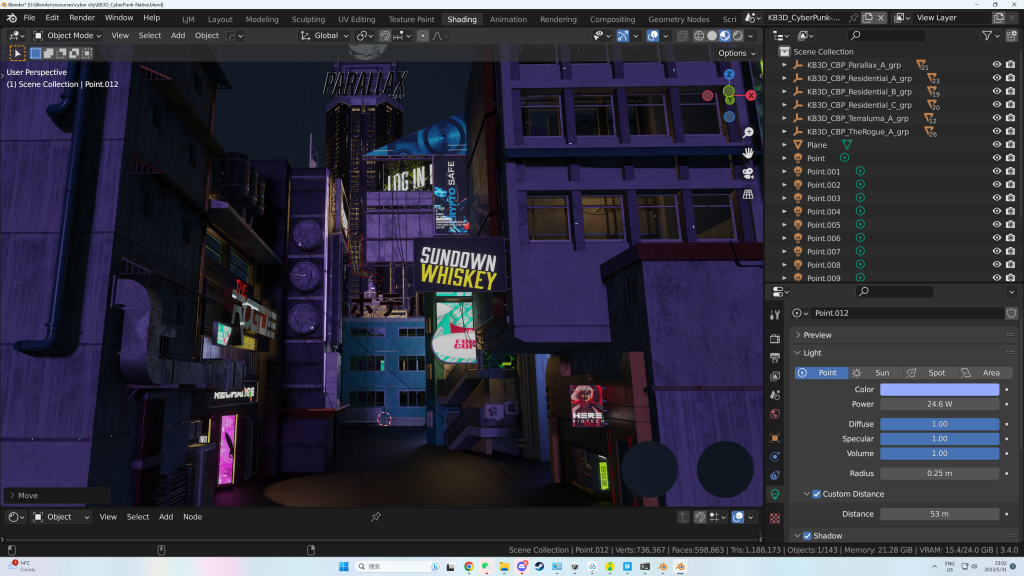Click the Diffuse slider
This screenshot has width=1024, height=576.
pos(939,424)
